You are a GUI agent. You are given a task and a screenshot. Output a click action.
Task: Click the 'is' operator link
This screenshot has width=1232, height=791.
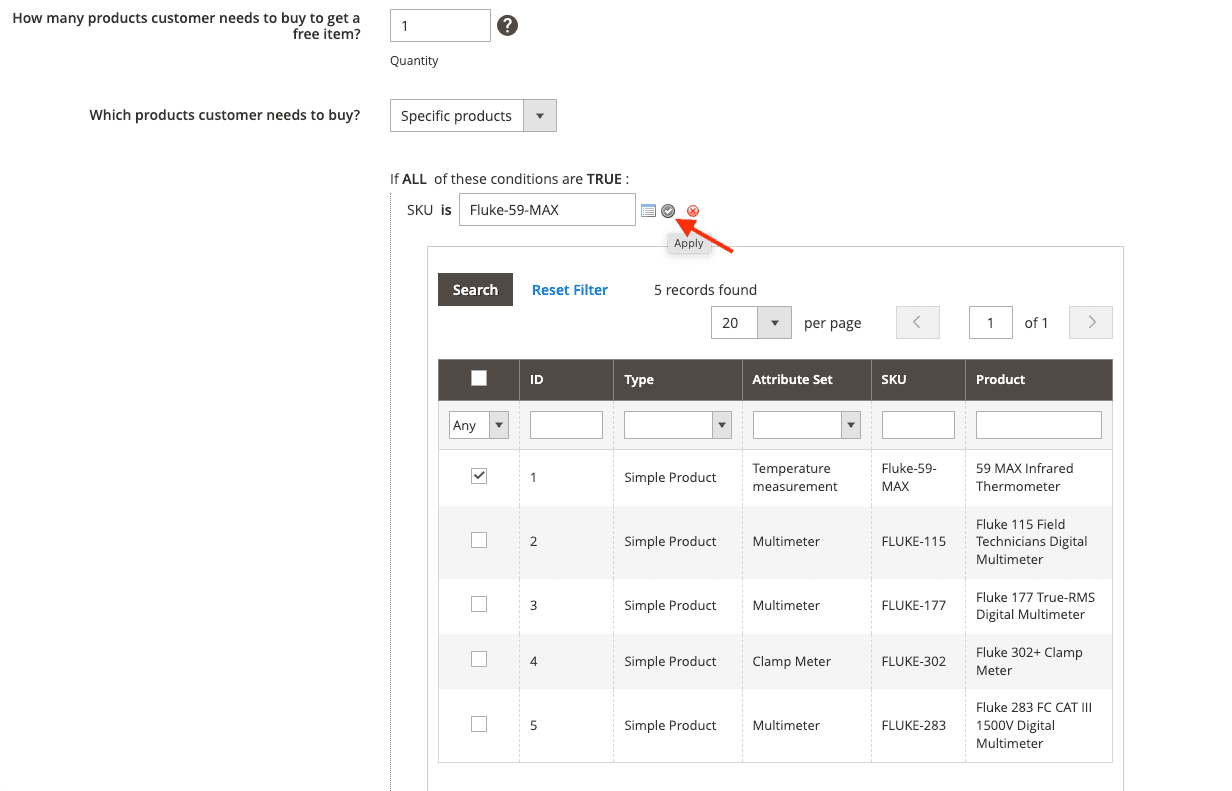point(446,210)
